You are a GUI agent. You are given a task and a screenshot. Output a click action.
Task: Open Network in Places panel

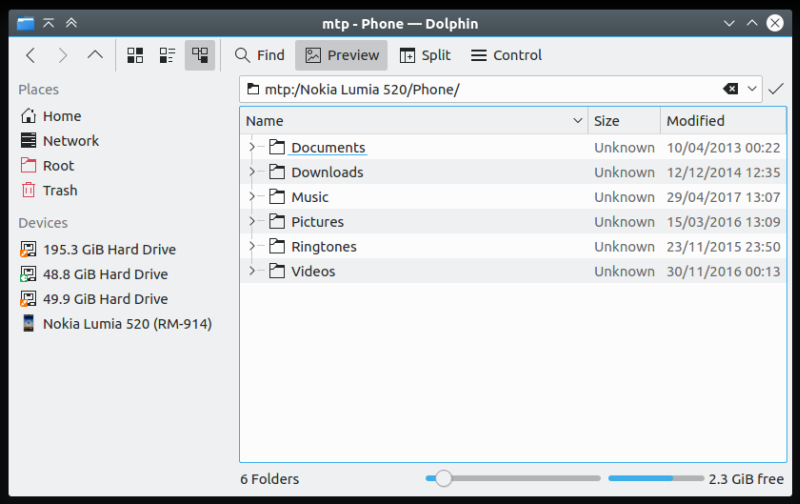pos(60,140)
